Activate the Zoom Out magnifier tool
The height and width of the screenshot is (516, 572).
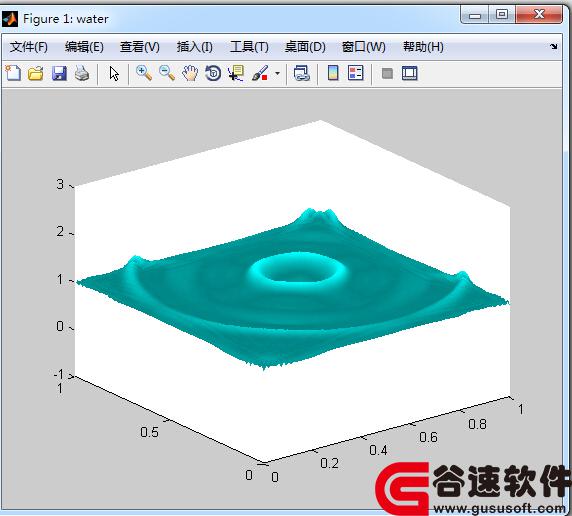167,73
